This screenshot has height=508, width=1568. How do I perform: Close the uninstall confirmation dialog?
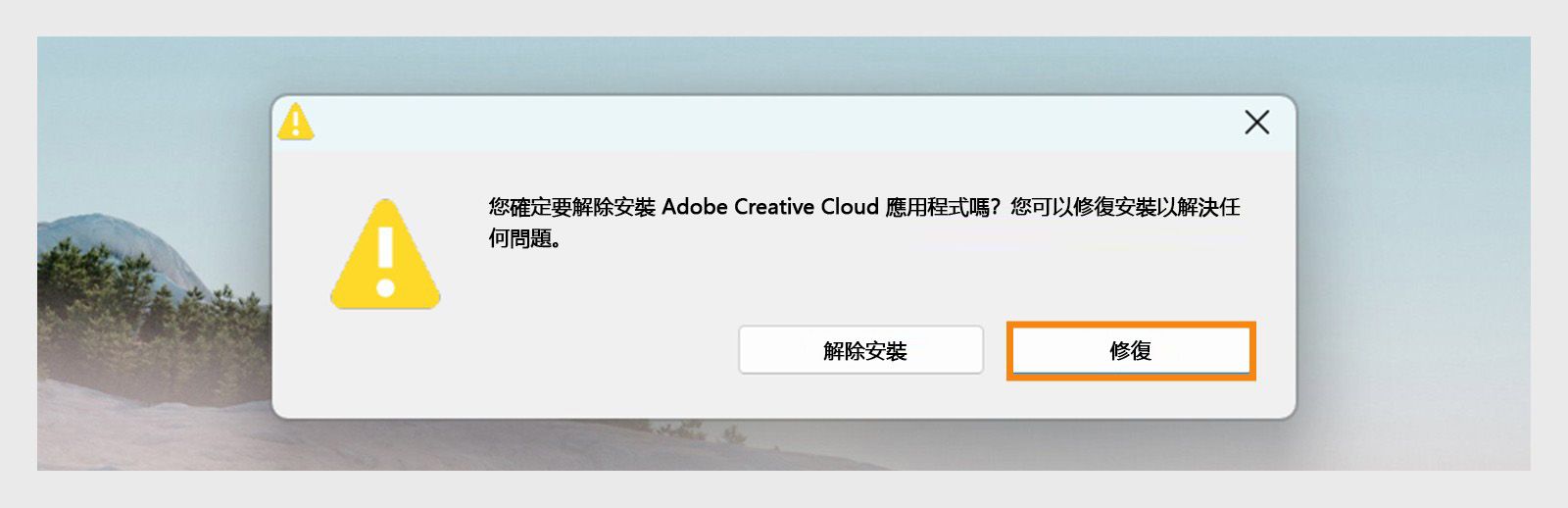click(1256, 123)
